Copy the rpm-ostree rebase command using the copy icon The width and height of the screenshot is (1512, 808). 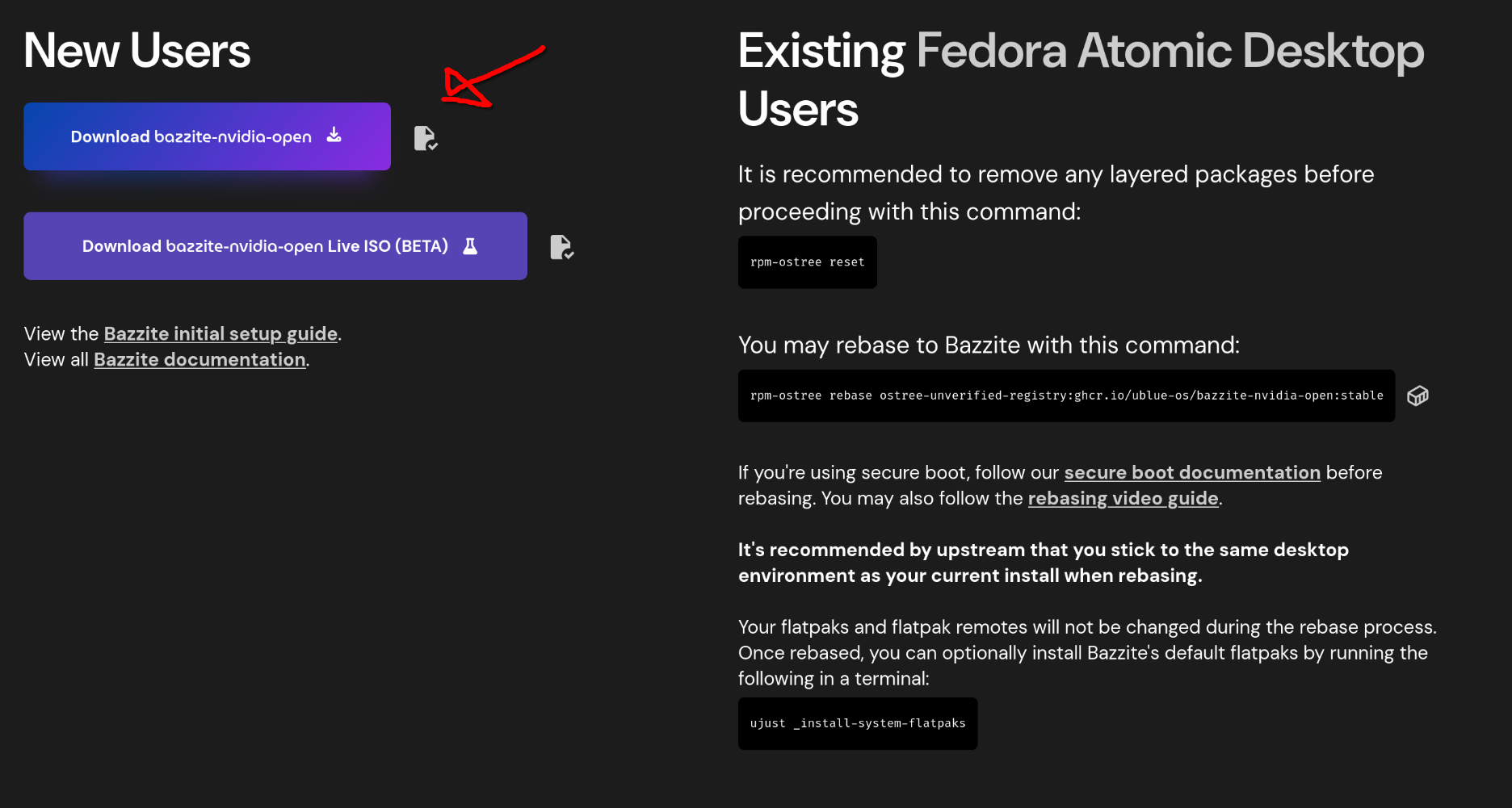pyautogui.click(x=1417, y=396)
